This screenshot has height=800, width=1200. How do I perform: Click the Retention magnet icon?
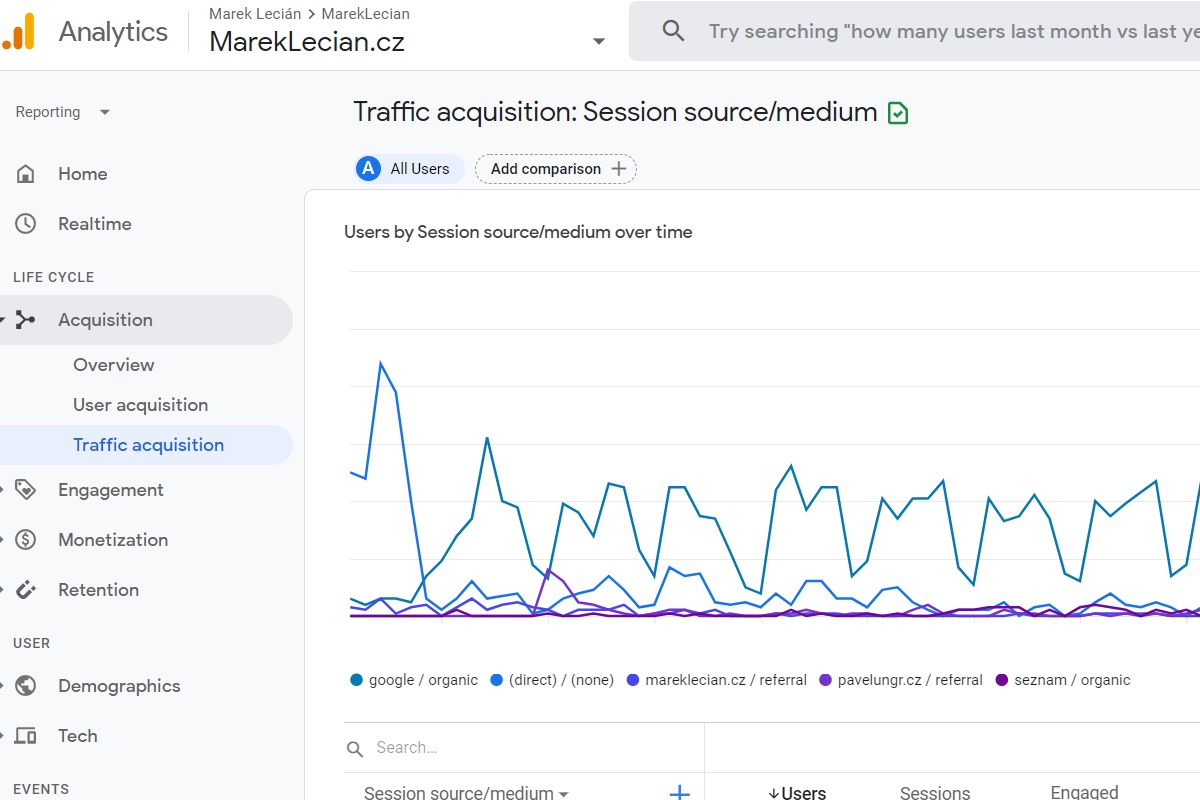tap(26, 590)
